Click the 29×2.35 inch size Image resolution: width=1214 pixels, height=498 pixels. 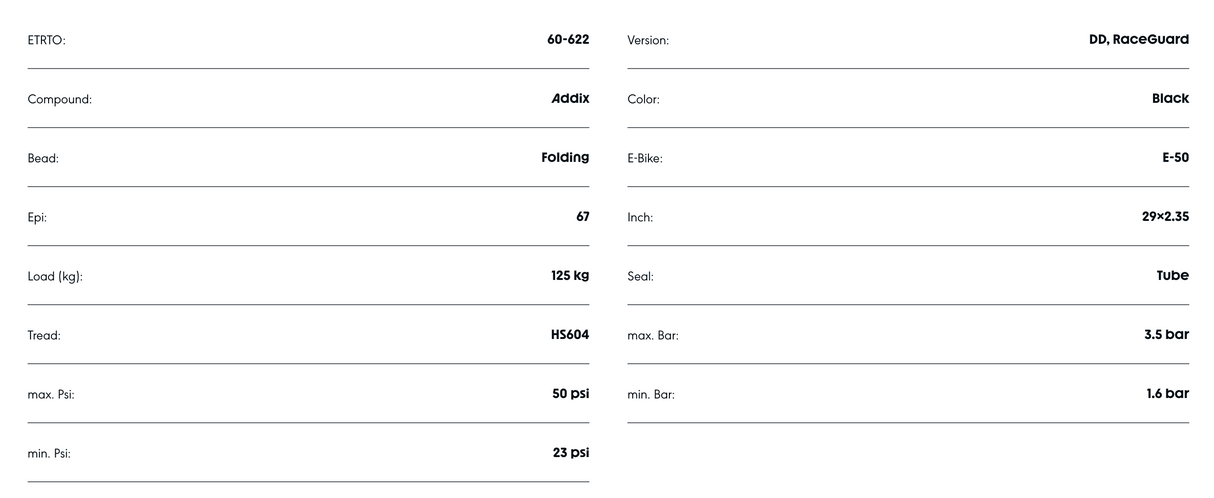[x=1166, y=217]
